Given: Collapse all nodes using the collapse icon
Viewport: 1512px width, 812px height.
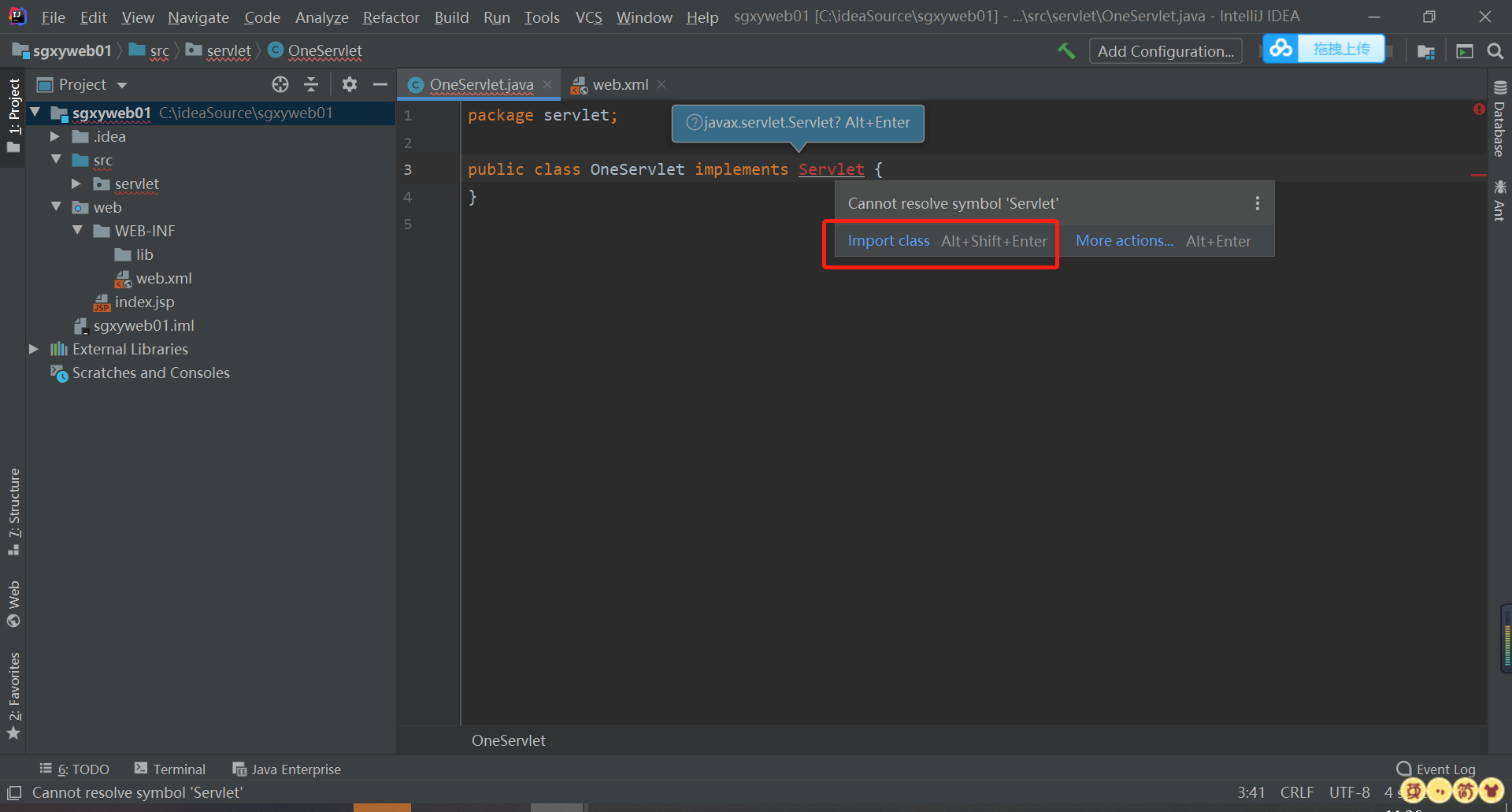Looking at the screenshot, I should pos(311,84).
